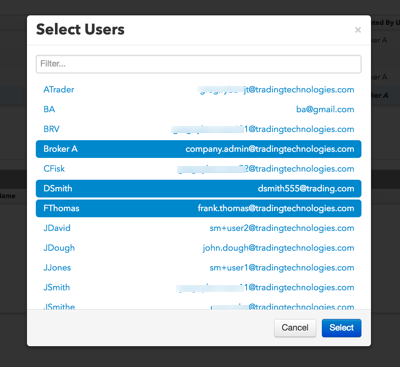
Task: Click the Filter input field
Action: [199, 64]
